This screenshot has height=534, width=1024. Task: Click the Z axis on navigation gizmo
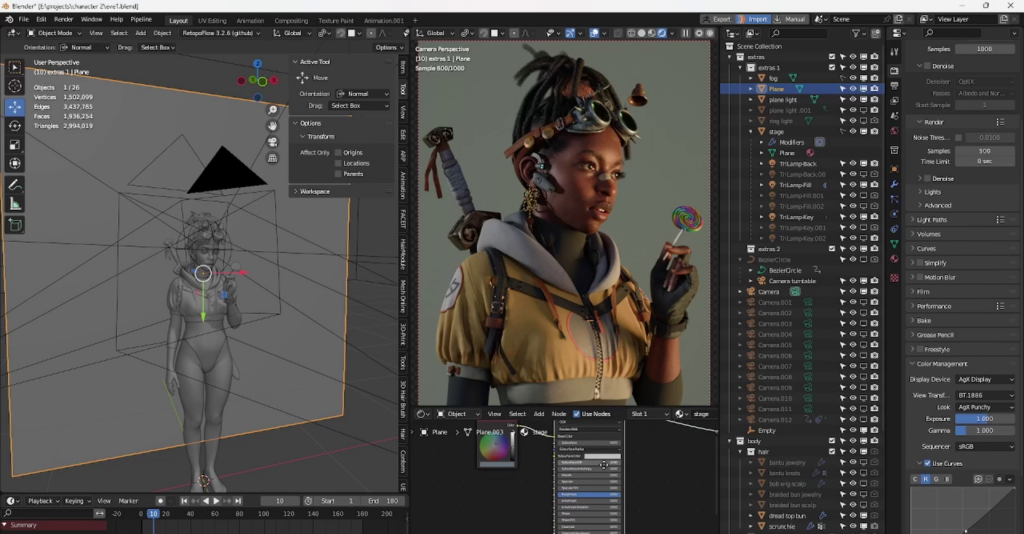point(257,63)
